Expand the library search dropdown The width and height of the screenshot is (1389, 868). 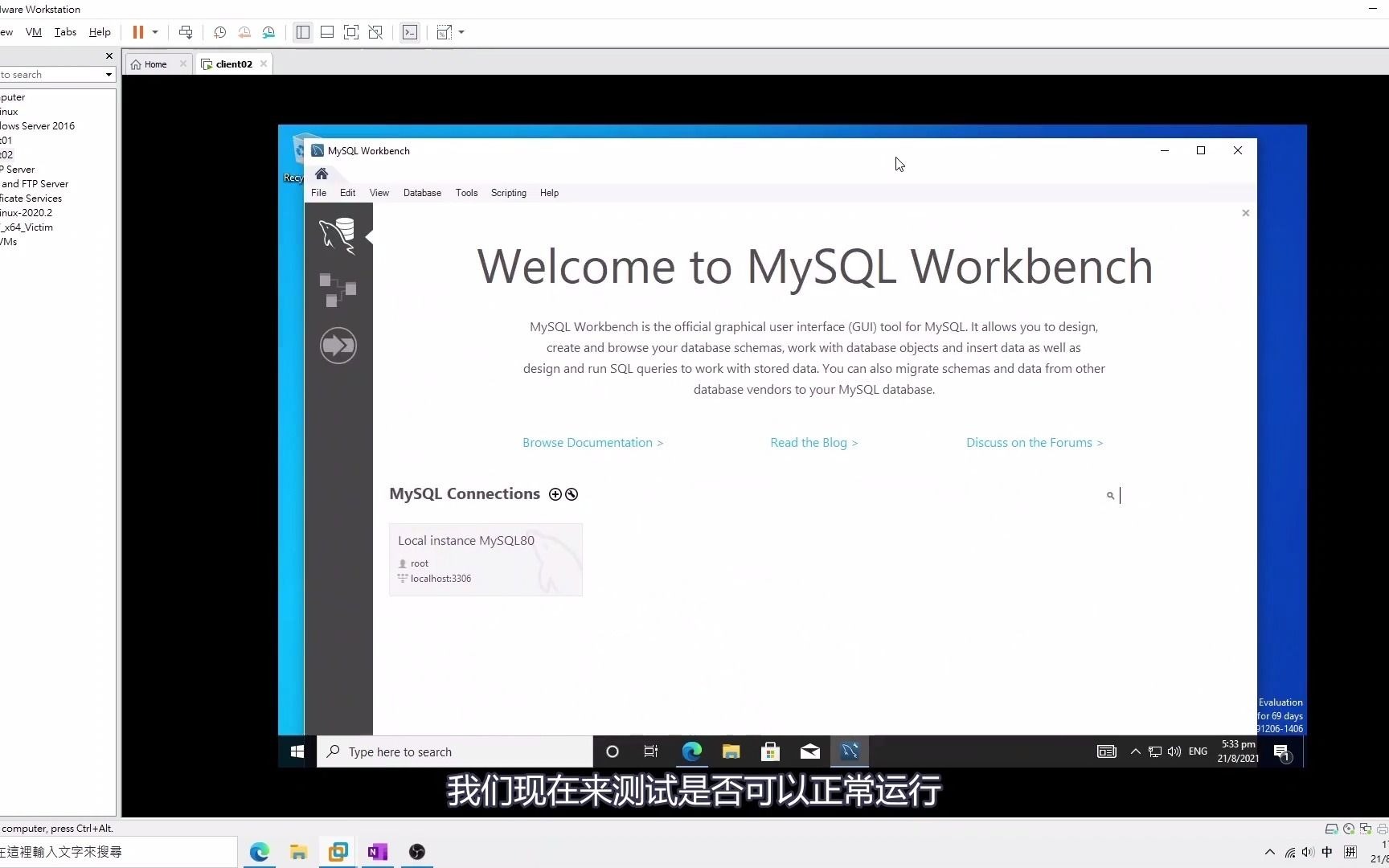pos(109,75)
